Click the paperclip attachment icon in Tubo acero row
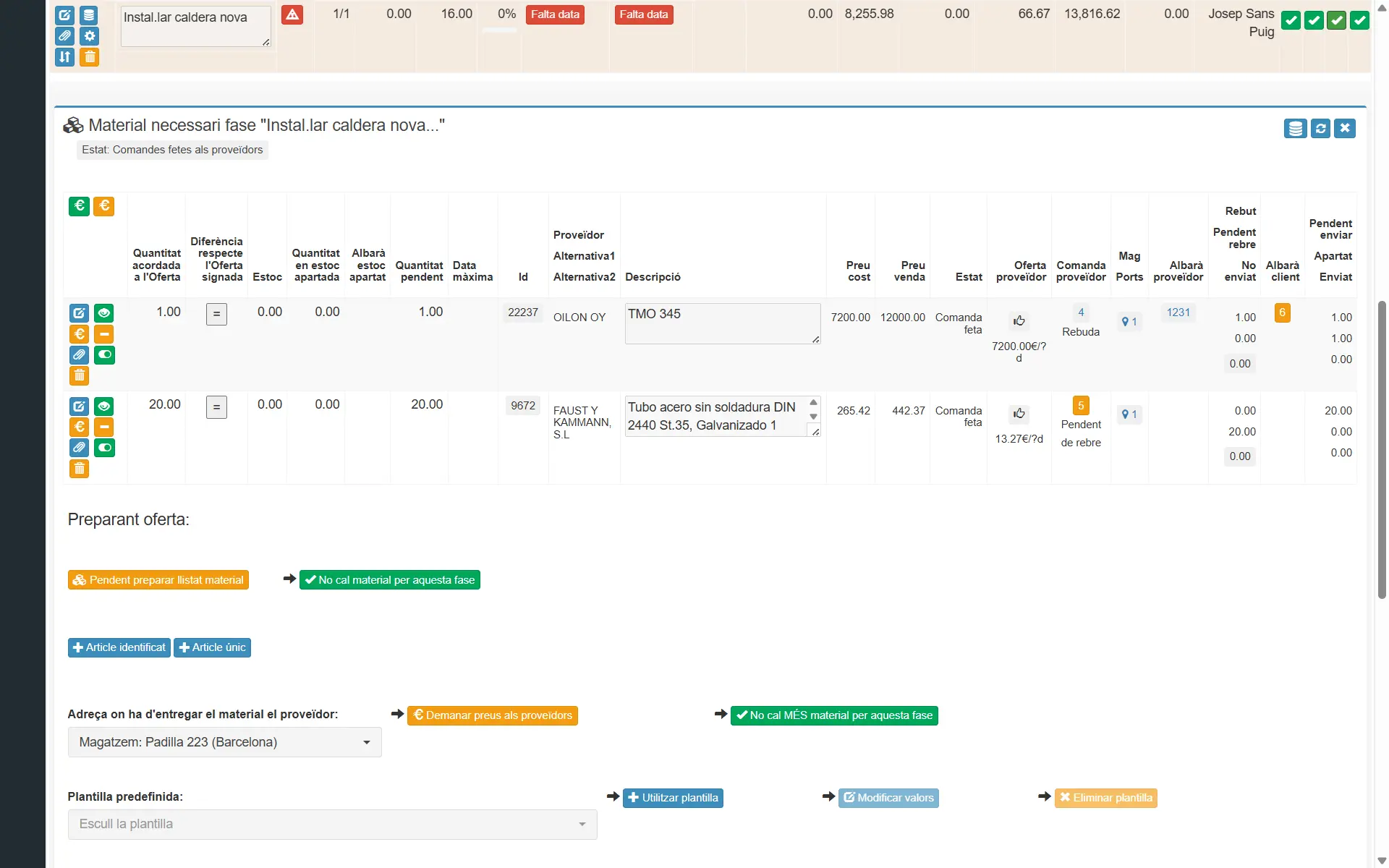The image size is (1389, 868). tap(80, 448)
